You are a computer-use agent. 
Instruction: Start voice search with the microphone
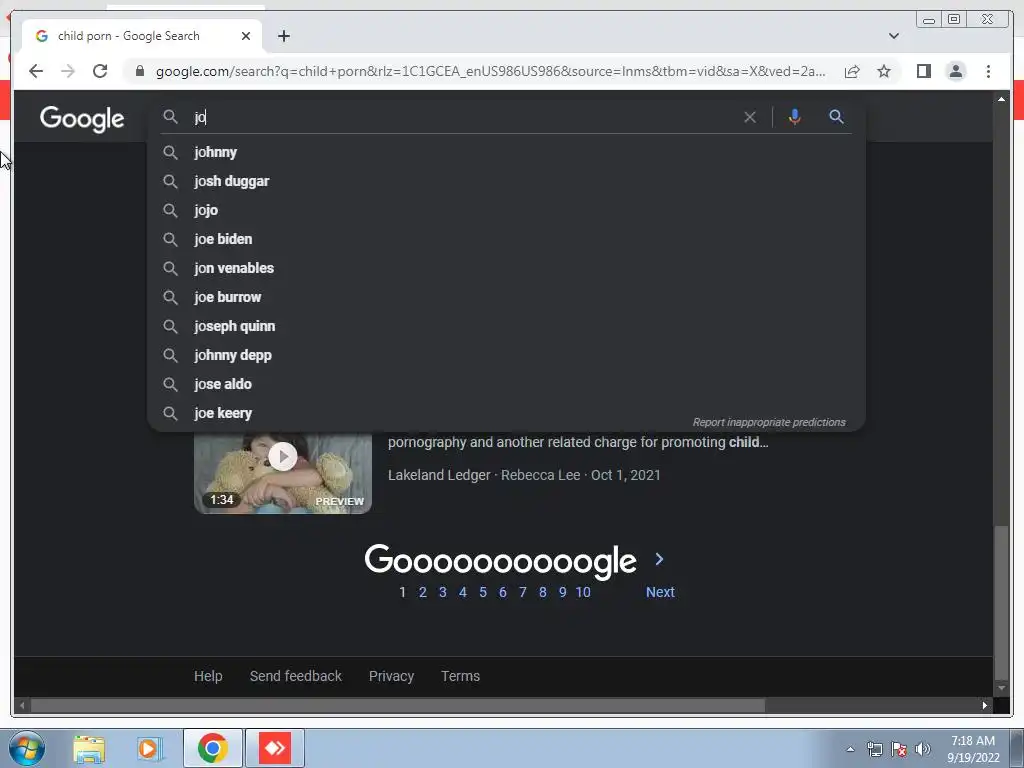click(794, 117)
